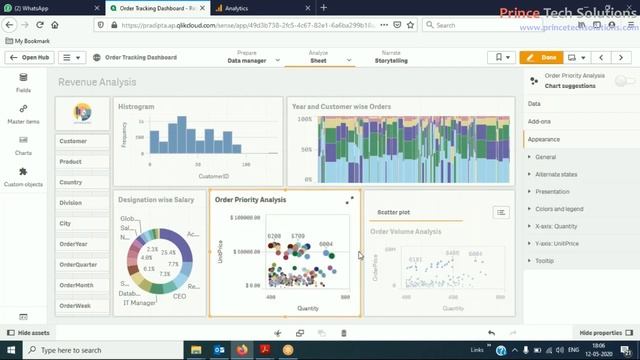Switch to the WhatsApp browser tab

click(51, 8)
